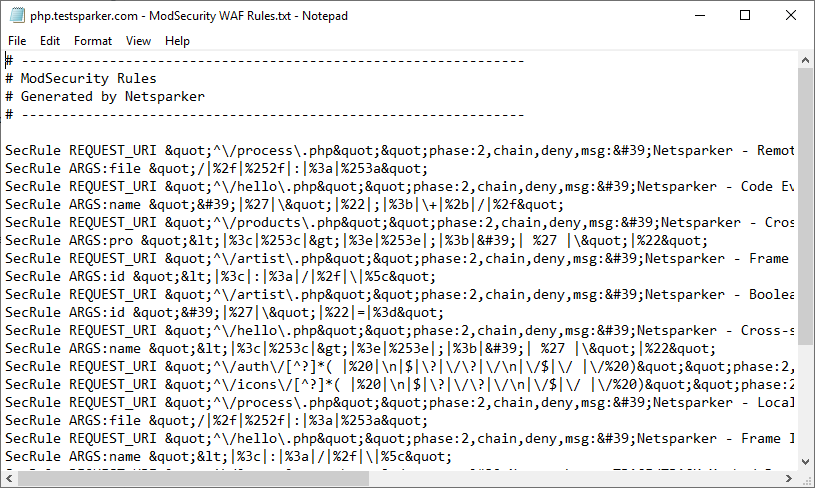The height and width of the screenshot is (488, 815).
Task: Open the Edit menu
Action: tap(50, 41)
